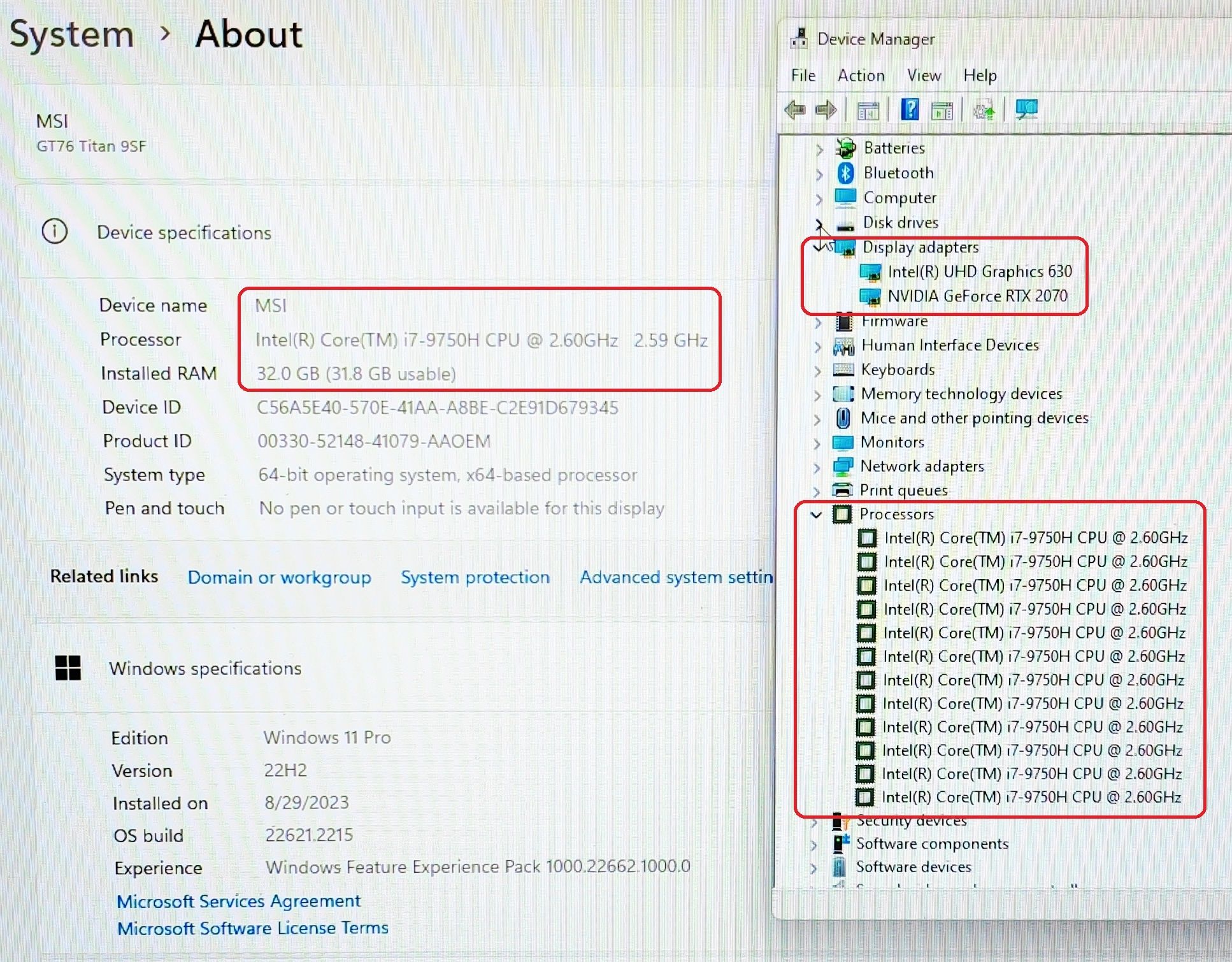Expand the Keyboards node chevron
The width and height of the screenshot is (1232, 962).
tap(817, 371)
